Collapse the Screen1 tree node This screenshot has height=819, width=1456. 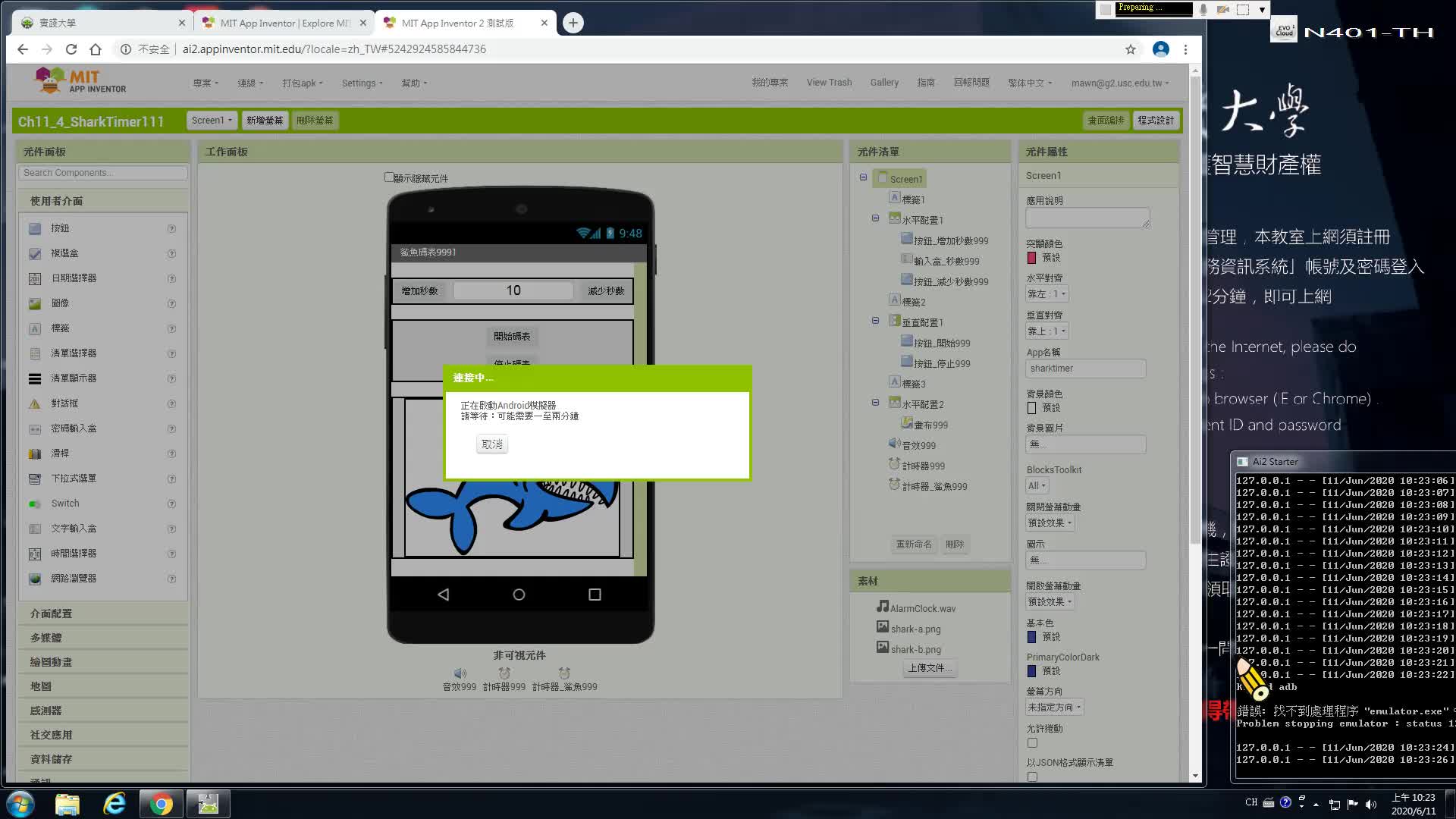tap(863, 177)
